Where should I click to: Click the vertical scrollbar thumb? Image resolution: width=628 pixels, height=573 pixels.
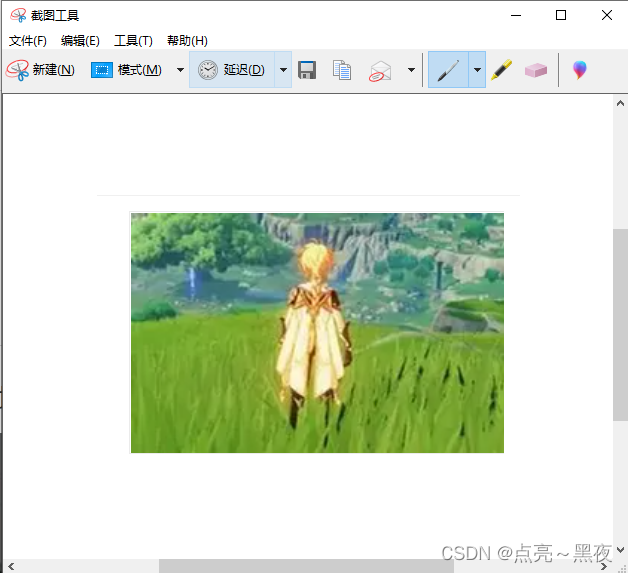point(620,325)
